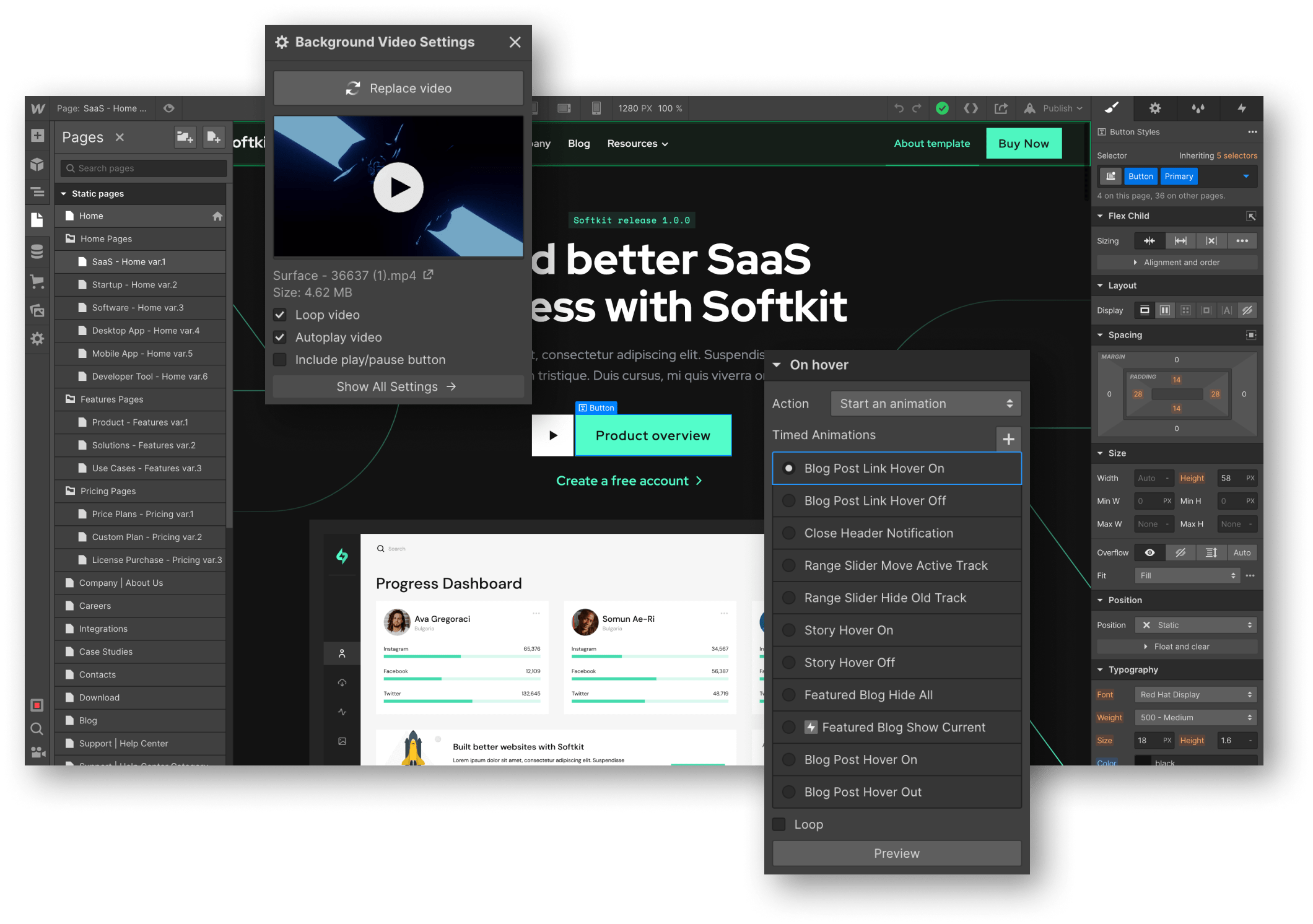
Task: Enable Include play/pause button checkbox
Action: pyautogui.click(x=280, y=360)
